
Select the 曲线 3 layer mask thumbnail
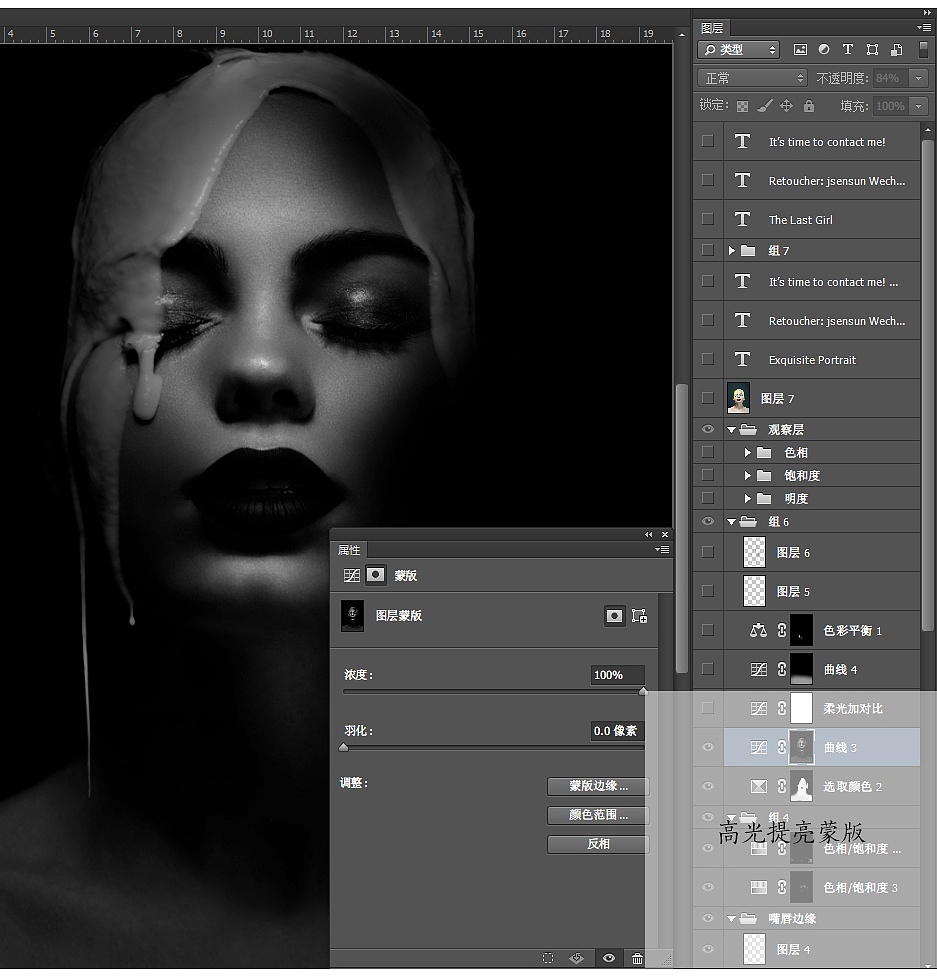(801, 747)
